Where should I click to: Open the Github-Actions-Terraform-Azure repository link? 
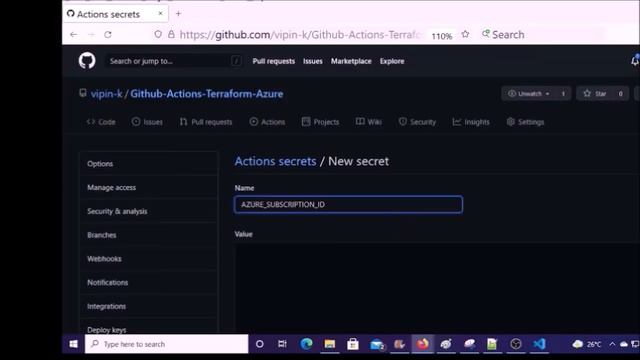click(207, 94)
